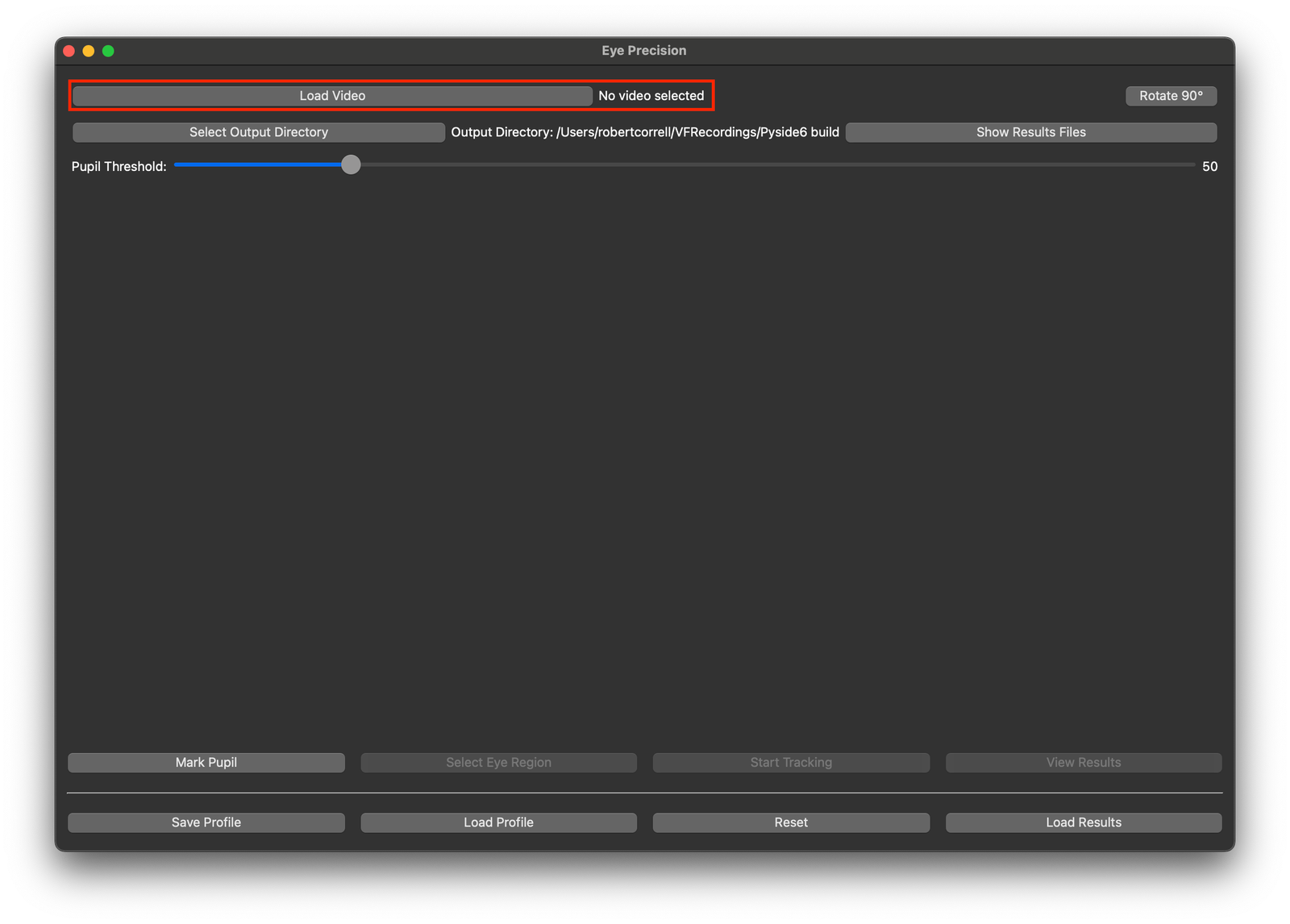
Task: Rotate the video 90 degrees
Action: click(x=1171, y=96)
